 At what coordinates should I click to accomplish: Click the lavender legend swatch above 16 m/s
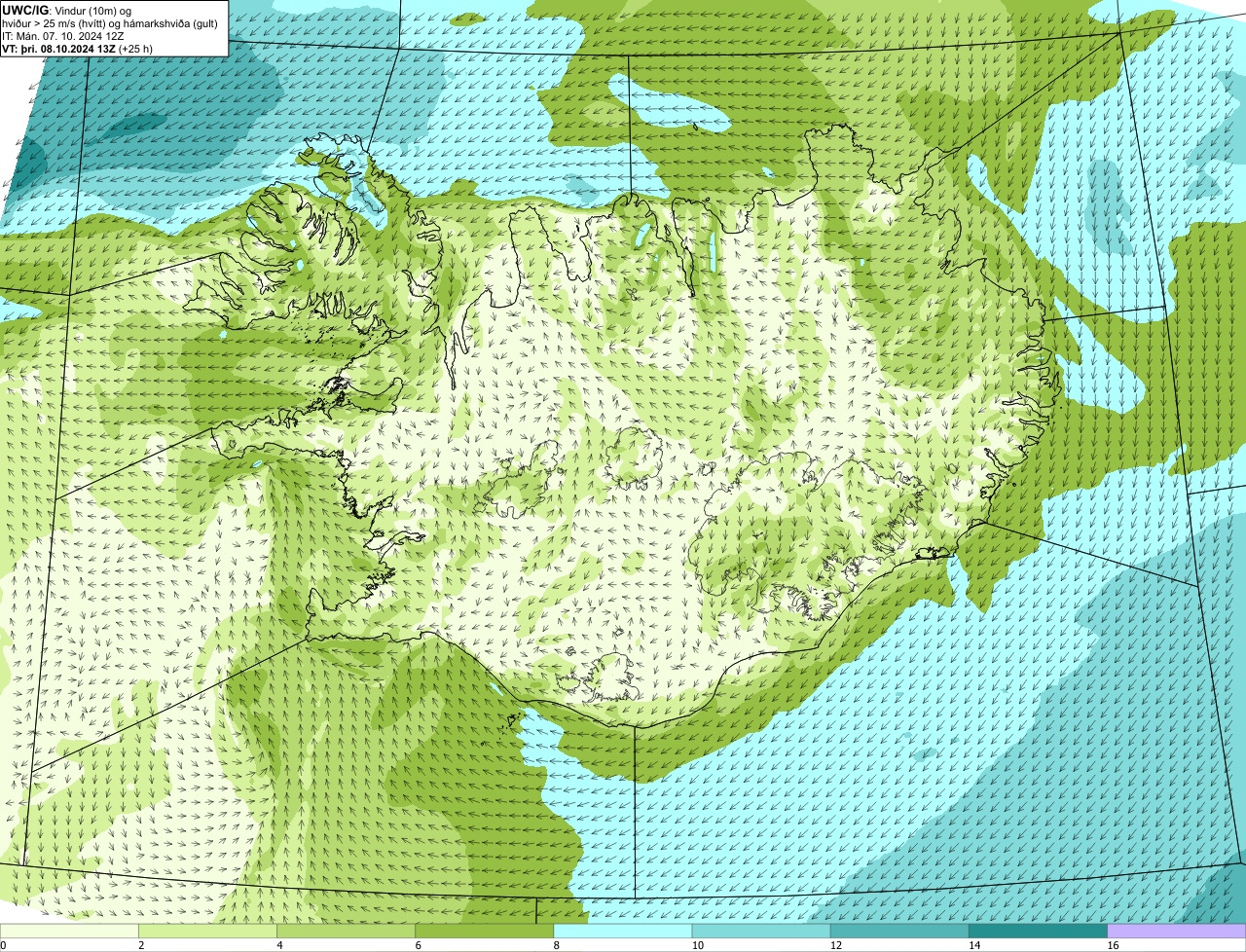tap(1177, 931)
